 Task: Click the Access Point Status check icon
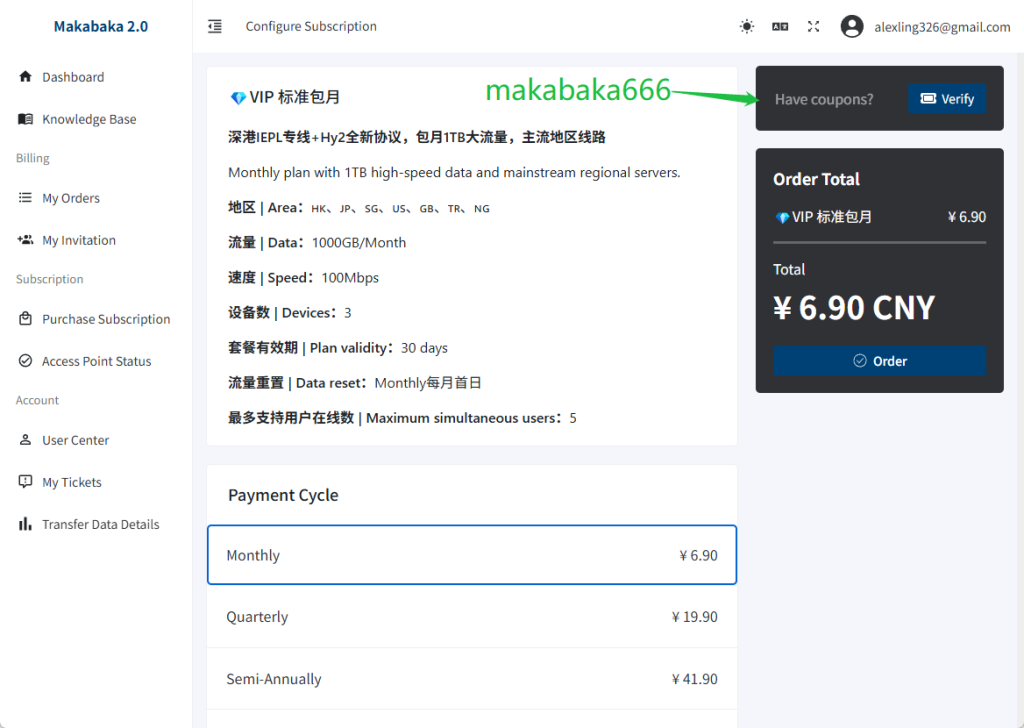26,361
